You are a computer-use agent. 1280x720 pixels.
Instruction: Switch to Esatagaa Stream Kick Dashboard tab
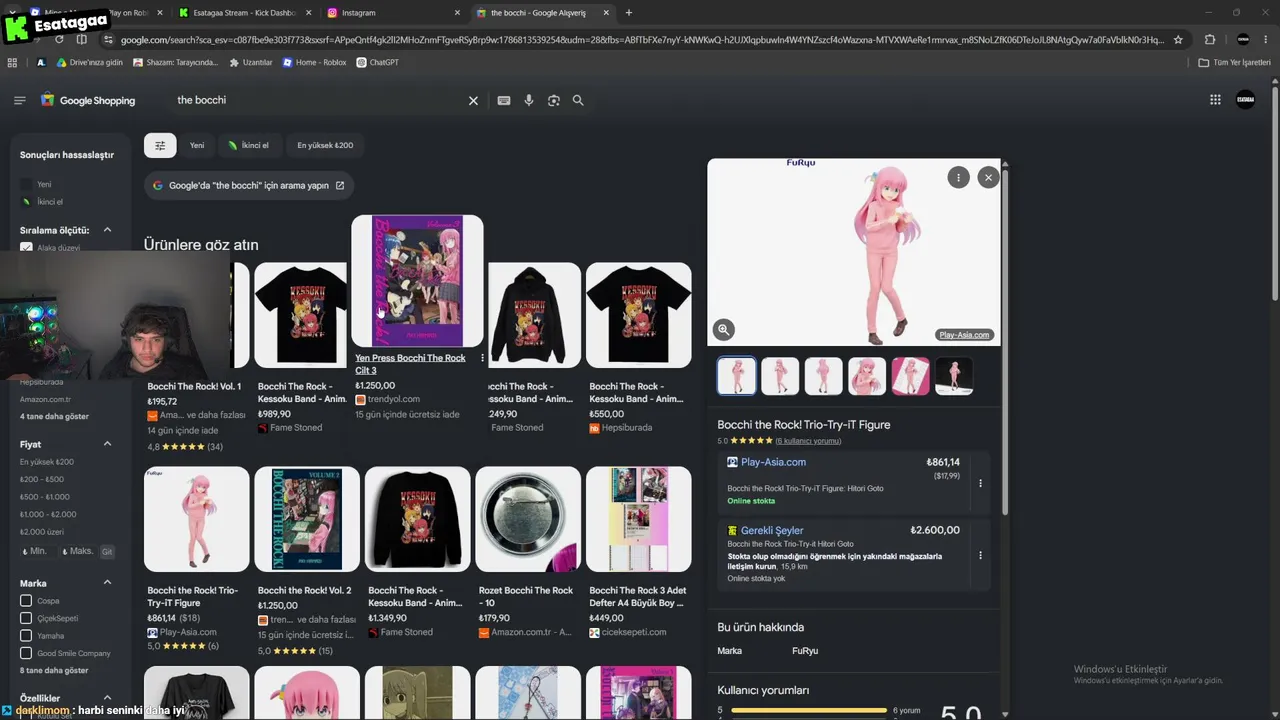pos(243,13)
